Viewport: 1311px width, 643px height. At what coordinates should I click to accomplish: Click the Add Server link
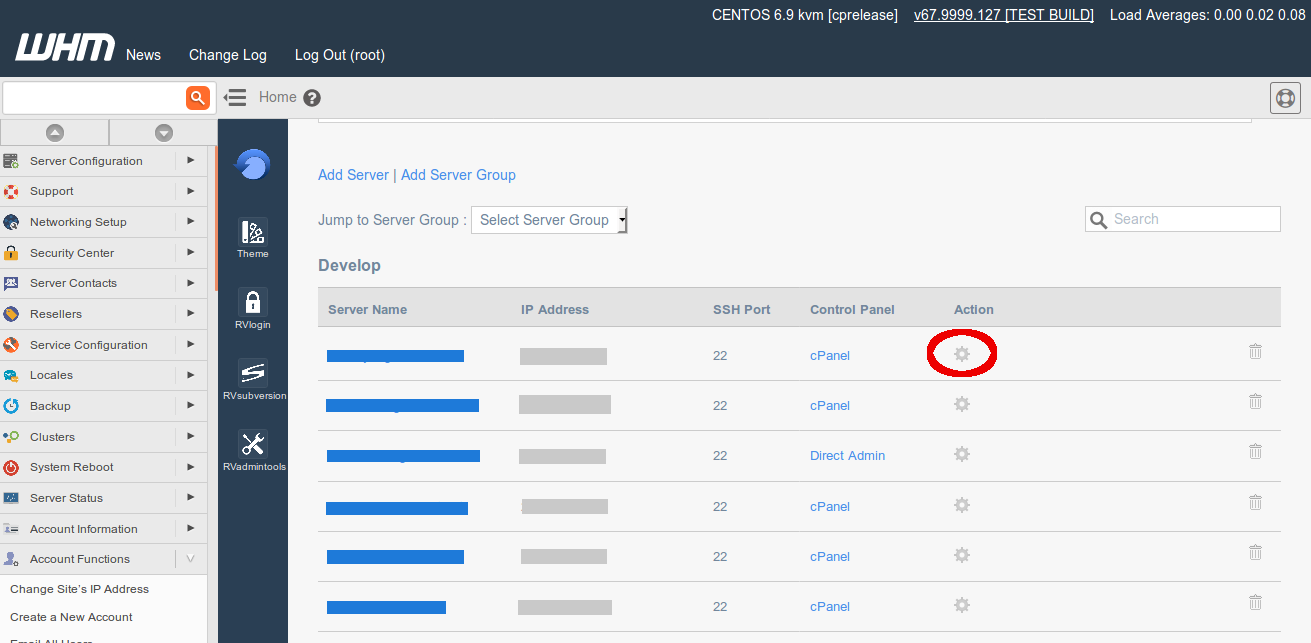coord(353,175)
